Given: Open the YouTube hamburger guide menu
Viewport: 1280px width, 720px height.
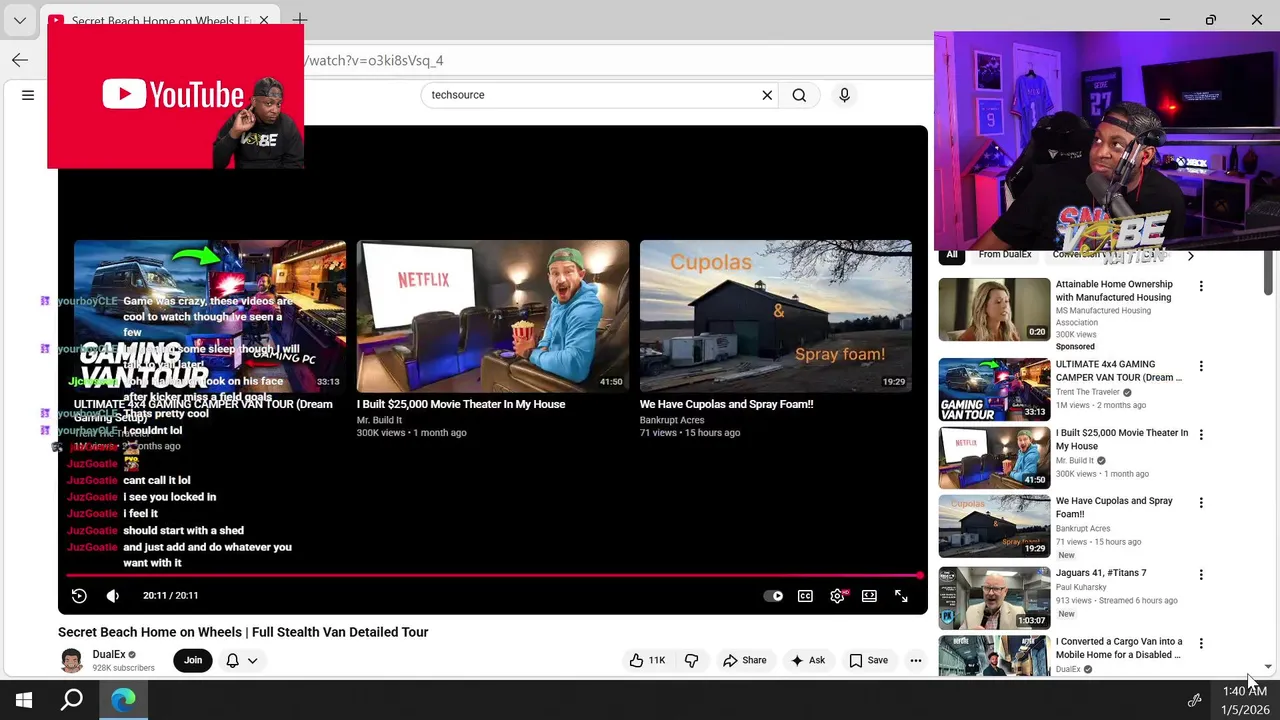Looking at the screenshot, I should point(28,95).
